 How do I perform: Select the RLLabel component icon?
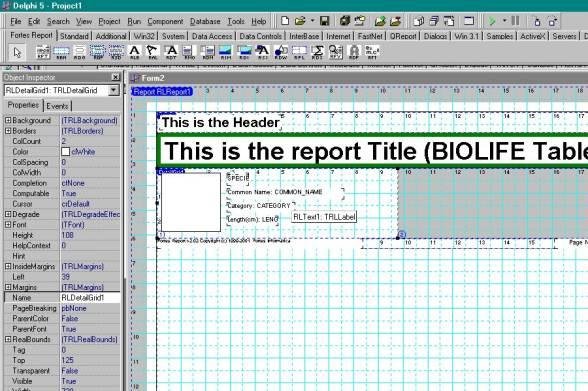pos(134,52)
